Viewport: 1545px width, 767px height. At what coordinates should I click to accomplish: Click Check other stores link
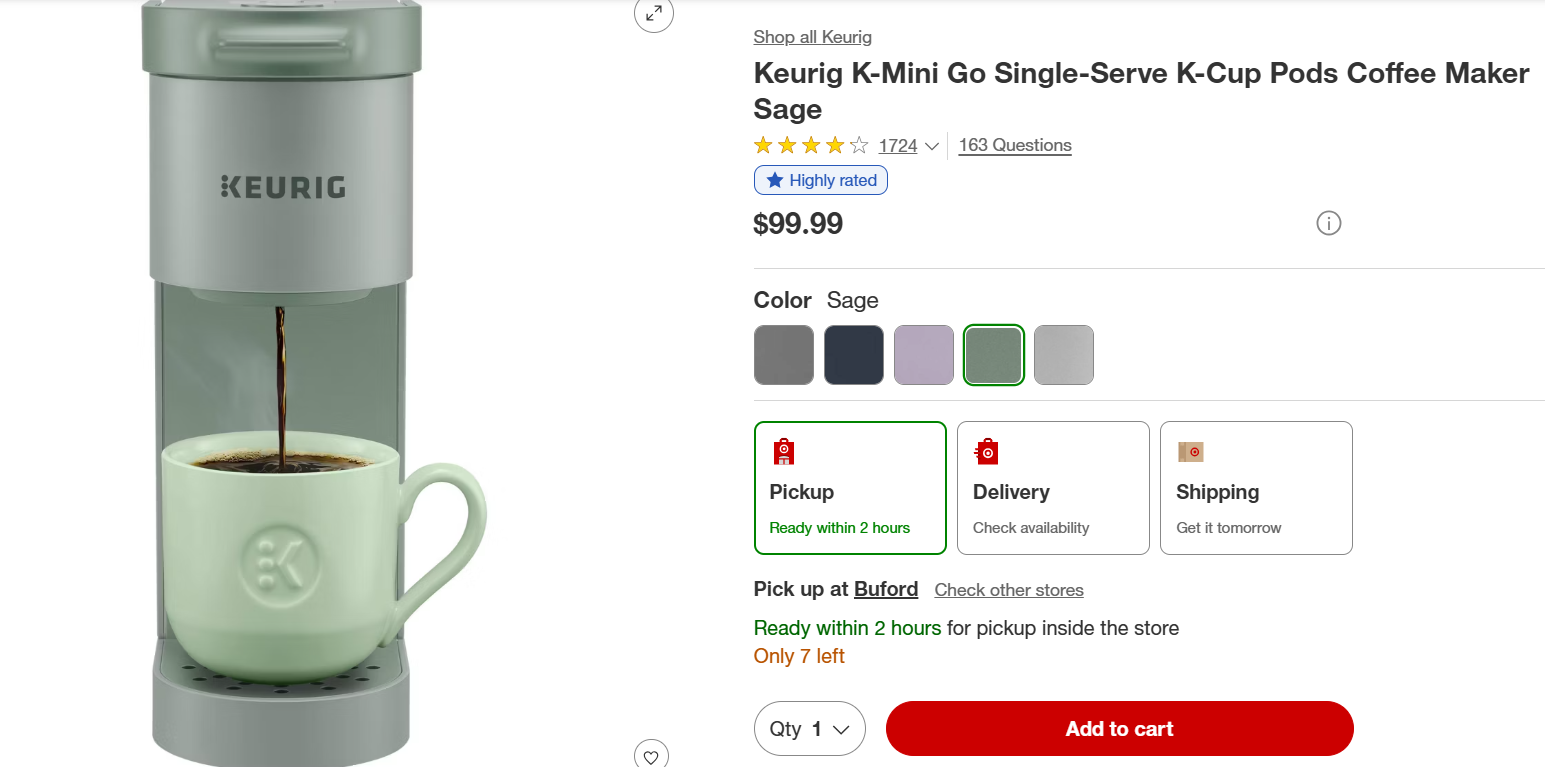tap(1008, 590)
